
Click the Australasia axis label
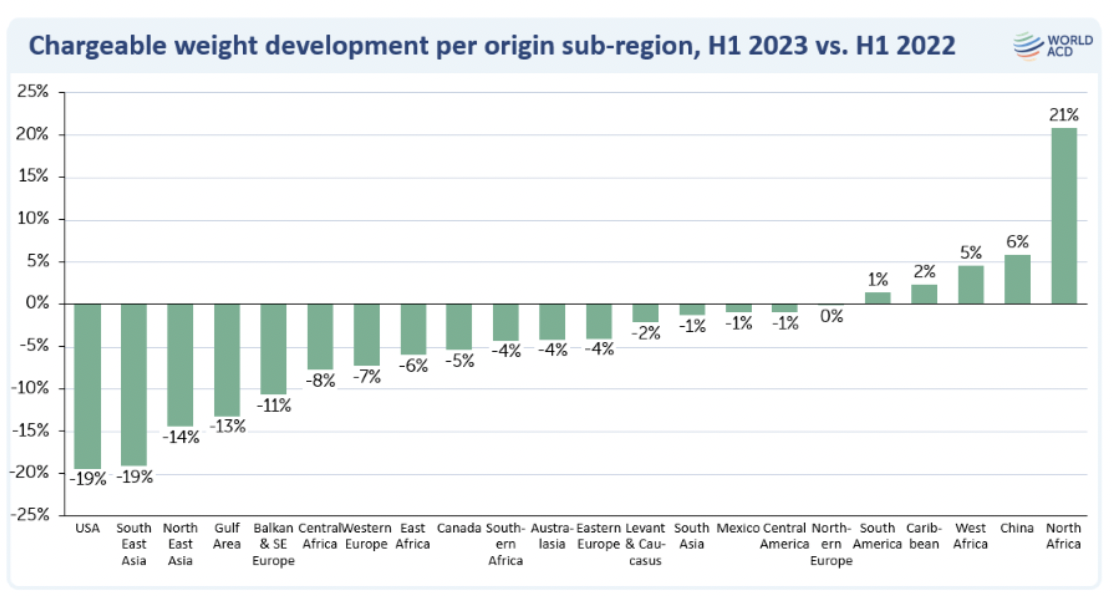pyautogui.click(x=552, y=536)
